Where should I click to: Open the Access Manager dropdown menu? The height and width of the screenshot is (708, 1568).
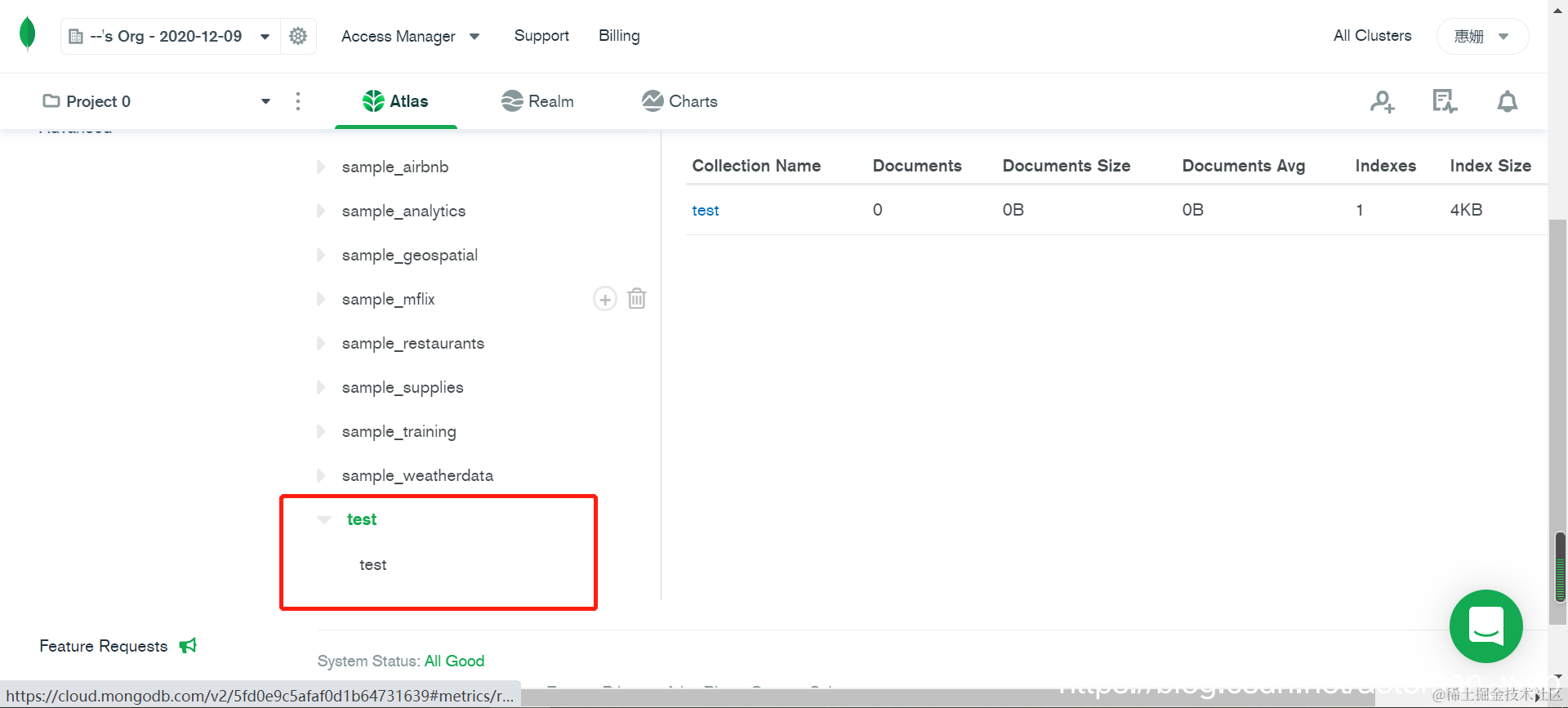[x=410, y=36]
